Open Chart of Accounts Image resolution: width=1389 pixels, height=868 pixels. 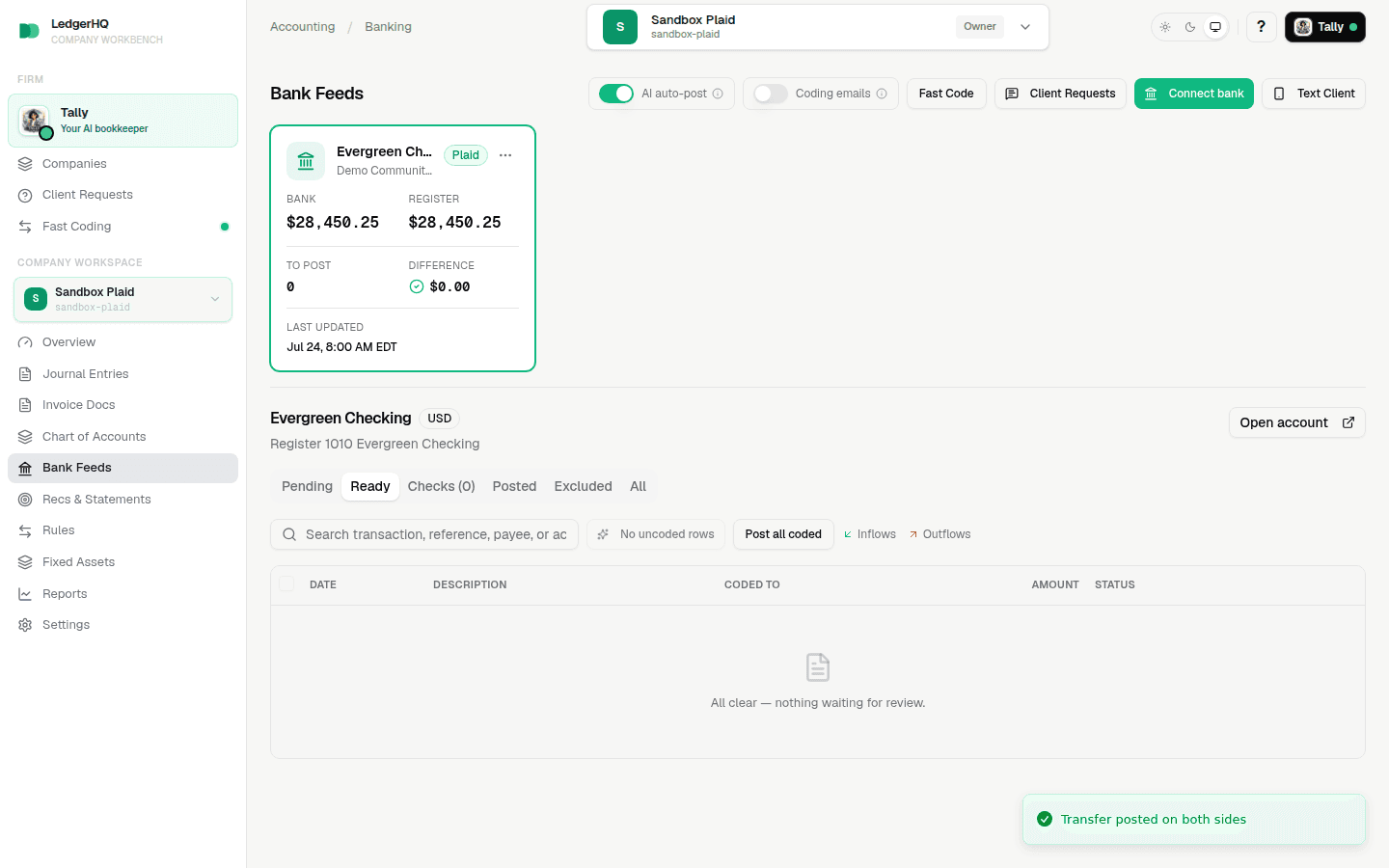(x=123, y=437)
